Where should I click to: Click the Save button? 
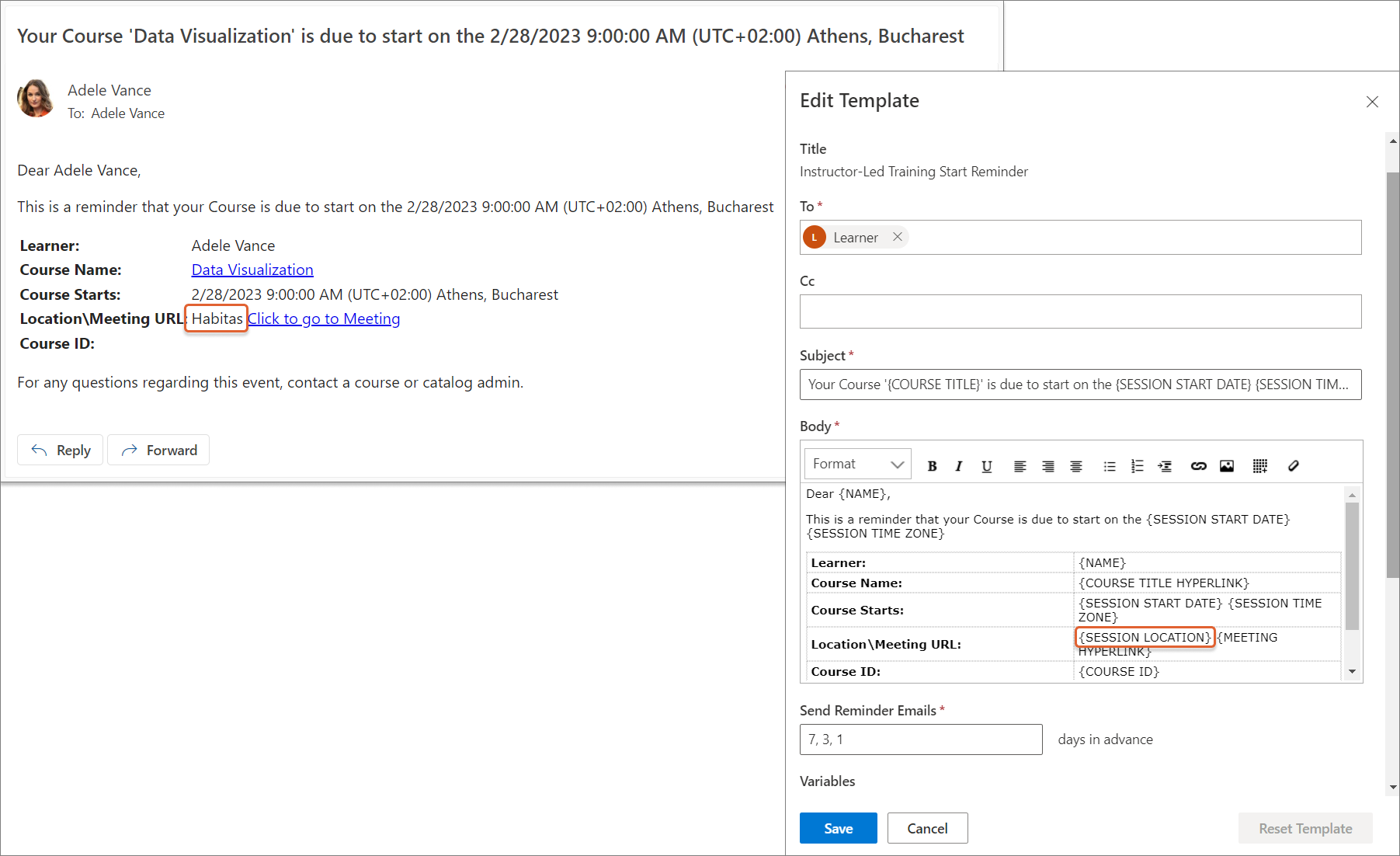[x=838, y=828]
